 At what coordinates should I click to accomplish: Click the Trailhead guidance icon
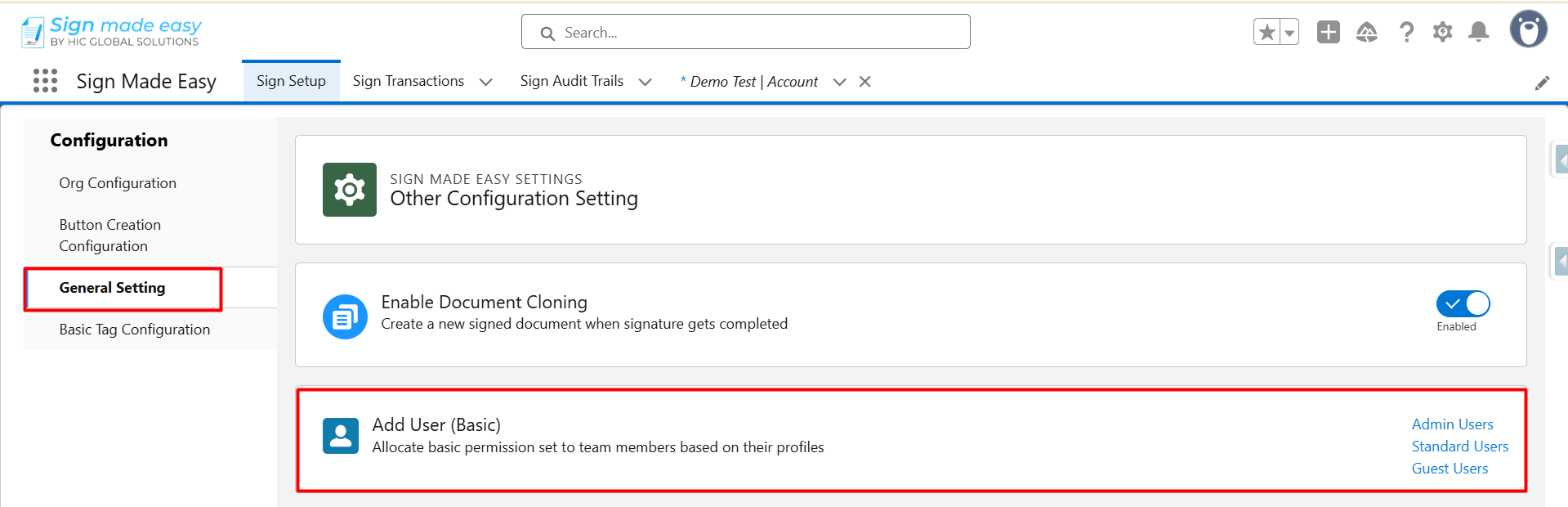tap(1366, 33)
